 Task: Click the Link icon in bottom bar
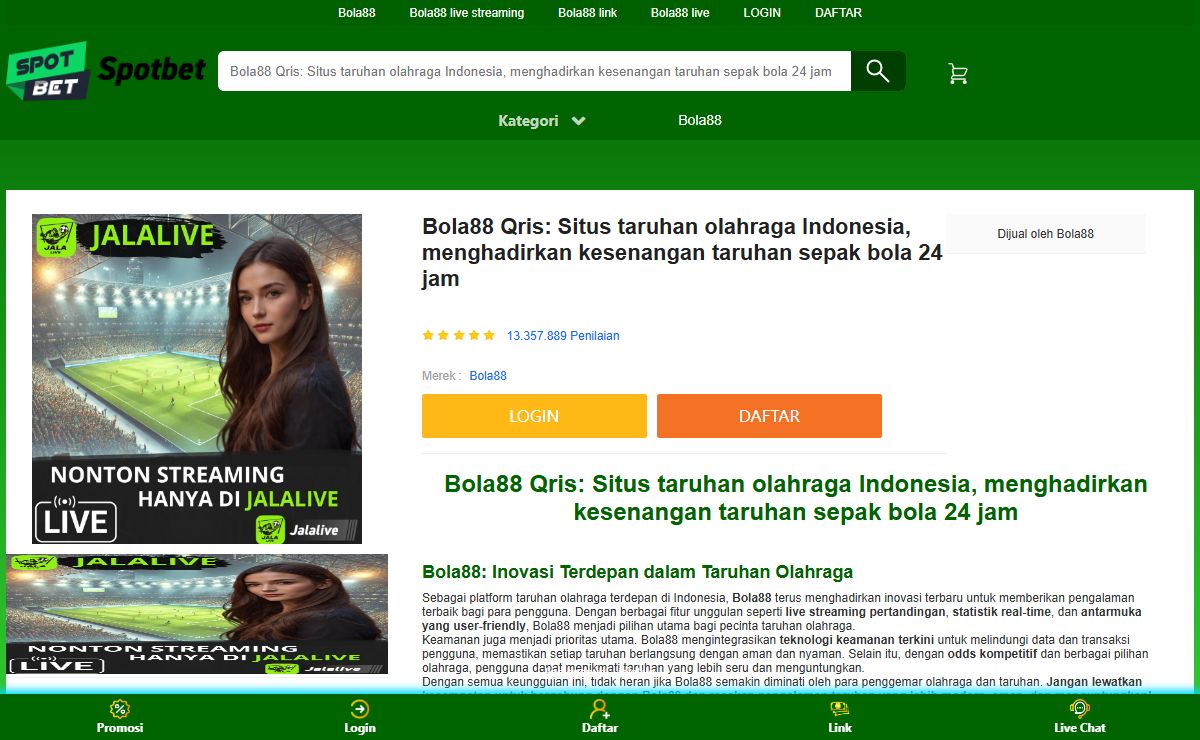tap(840, 709)
